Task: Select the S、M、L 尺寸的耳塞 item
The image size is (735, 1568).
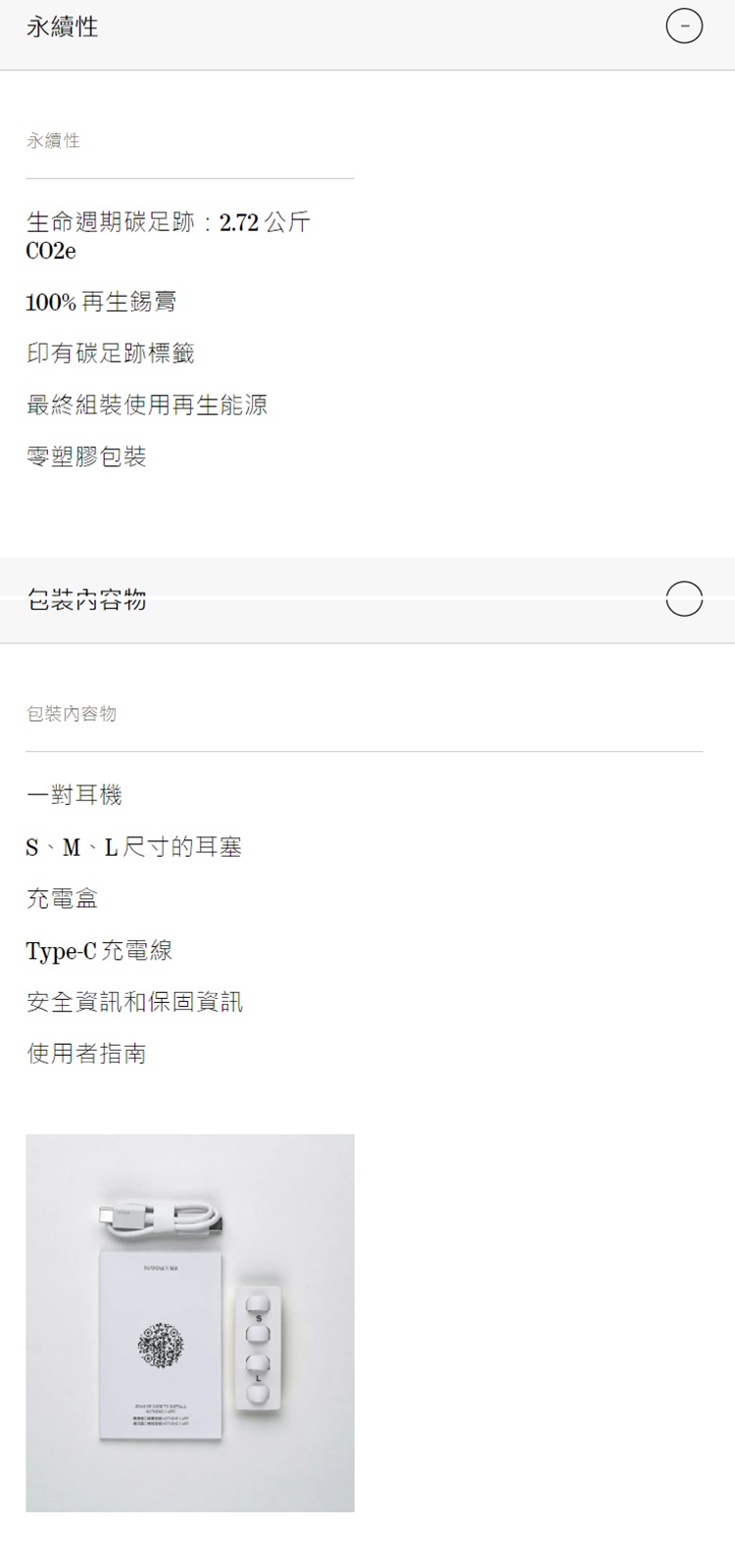Action: pos(134,847)
